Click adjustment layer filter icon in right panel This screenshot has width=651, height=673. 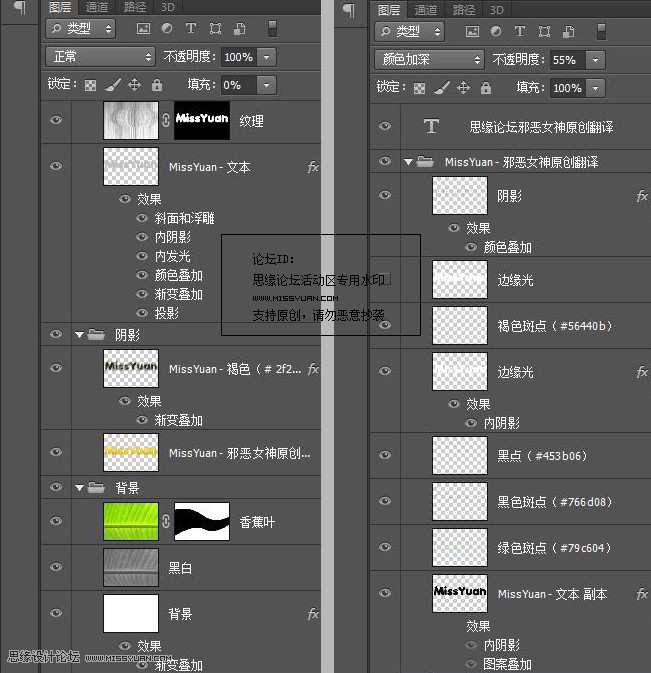(496, 31)
